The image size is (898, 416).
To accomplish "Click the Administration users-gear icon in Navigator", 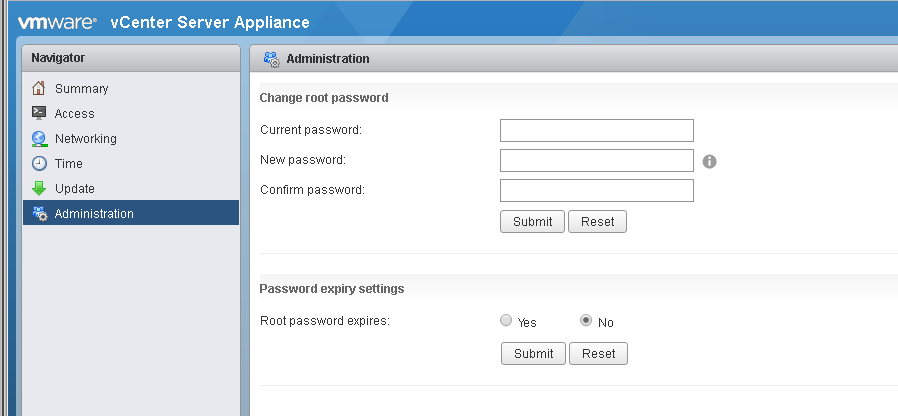I will (x=40, y=214).
